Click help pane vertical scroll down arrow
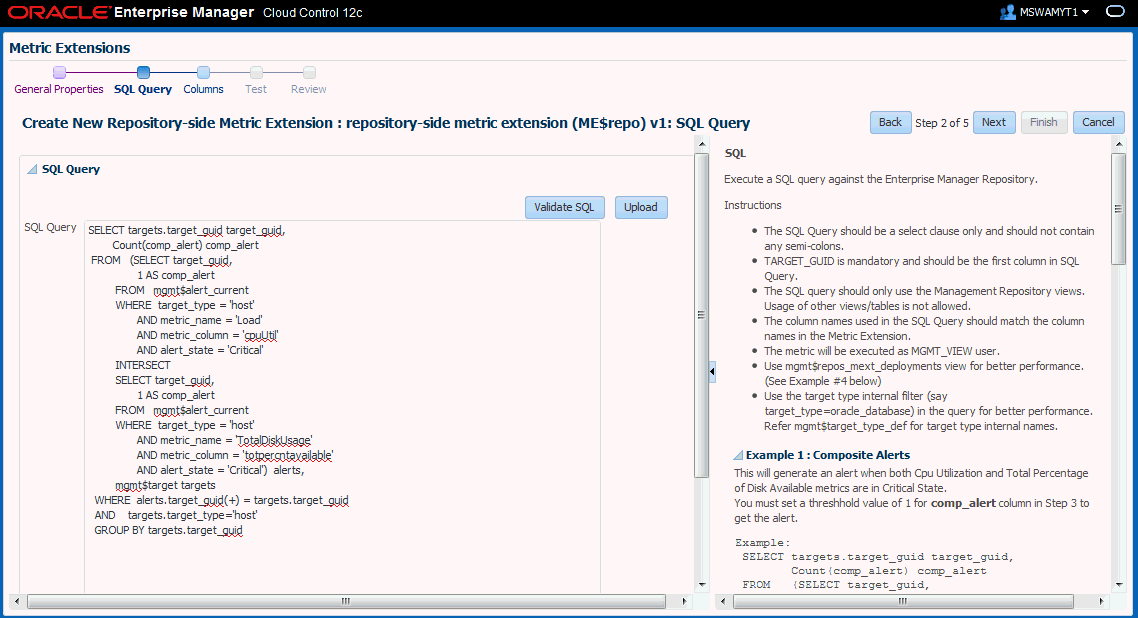The height and width of the screenshot is (618, 1138). click(x=1118, y=585)
